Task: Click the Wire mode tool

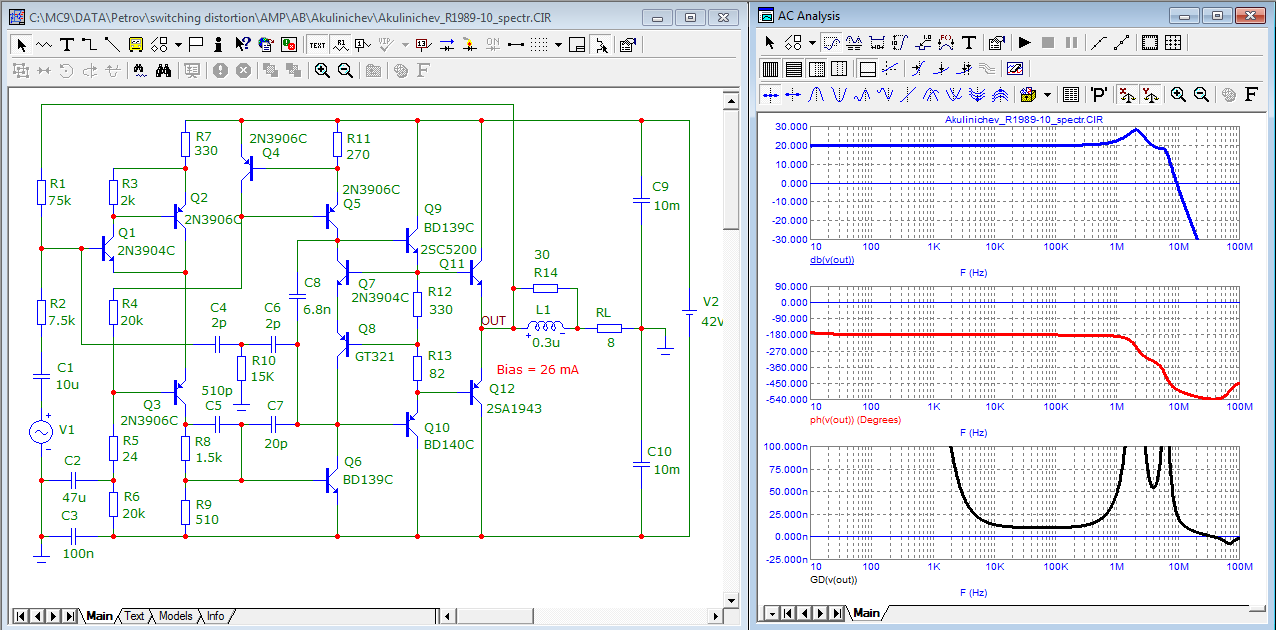Action: 89,44
